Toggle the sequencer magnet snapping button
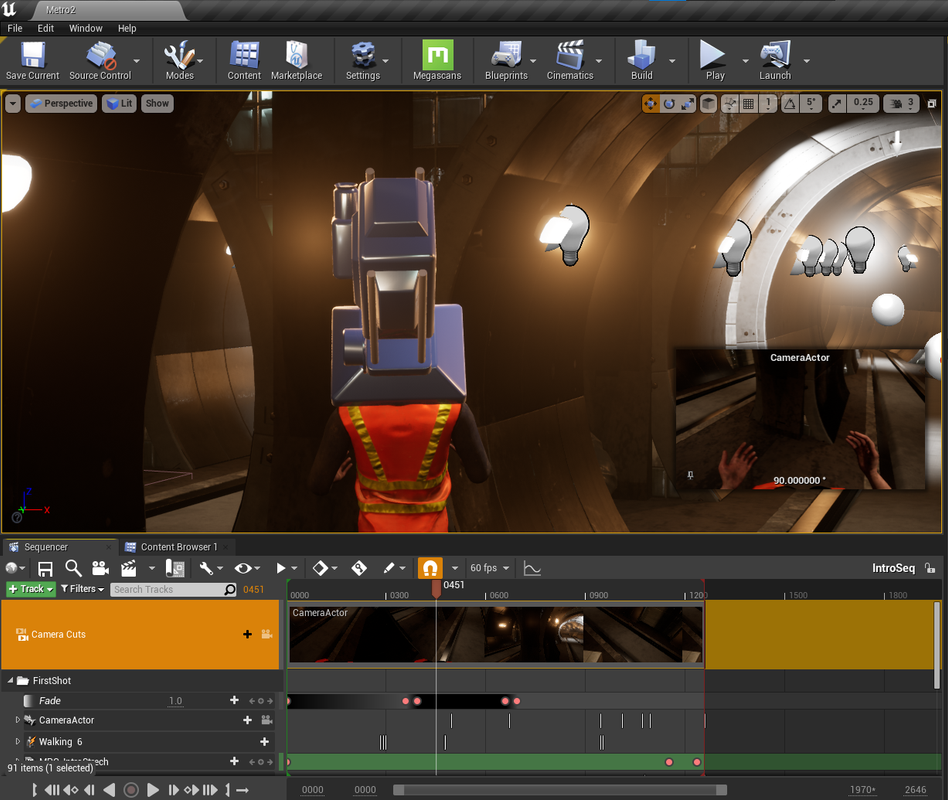 point(429,568)
